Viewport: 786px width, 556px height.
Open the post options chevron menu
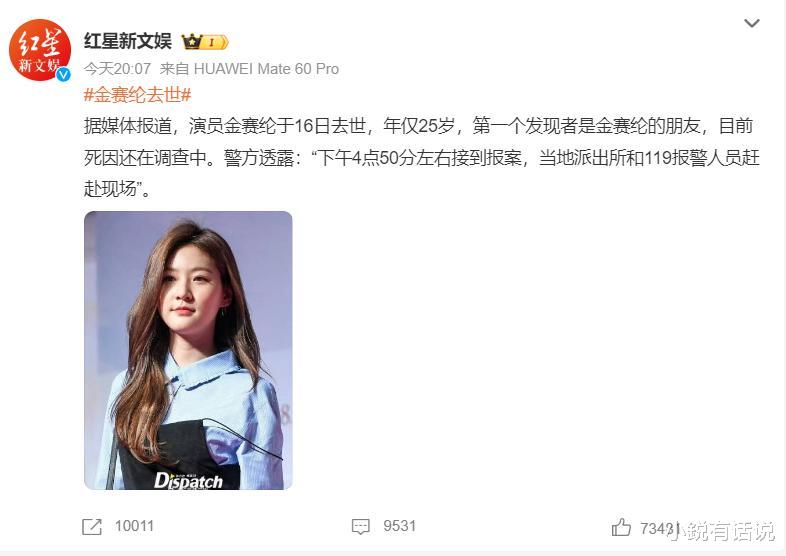pyautogui.click(x=751, y=23)
